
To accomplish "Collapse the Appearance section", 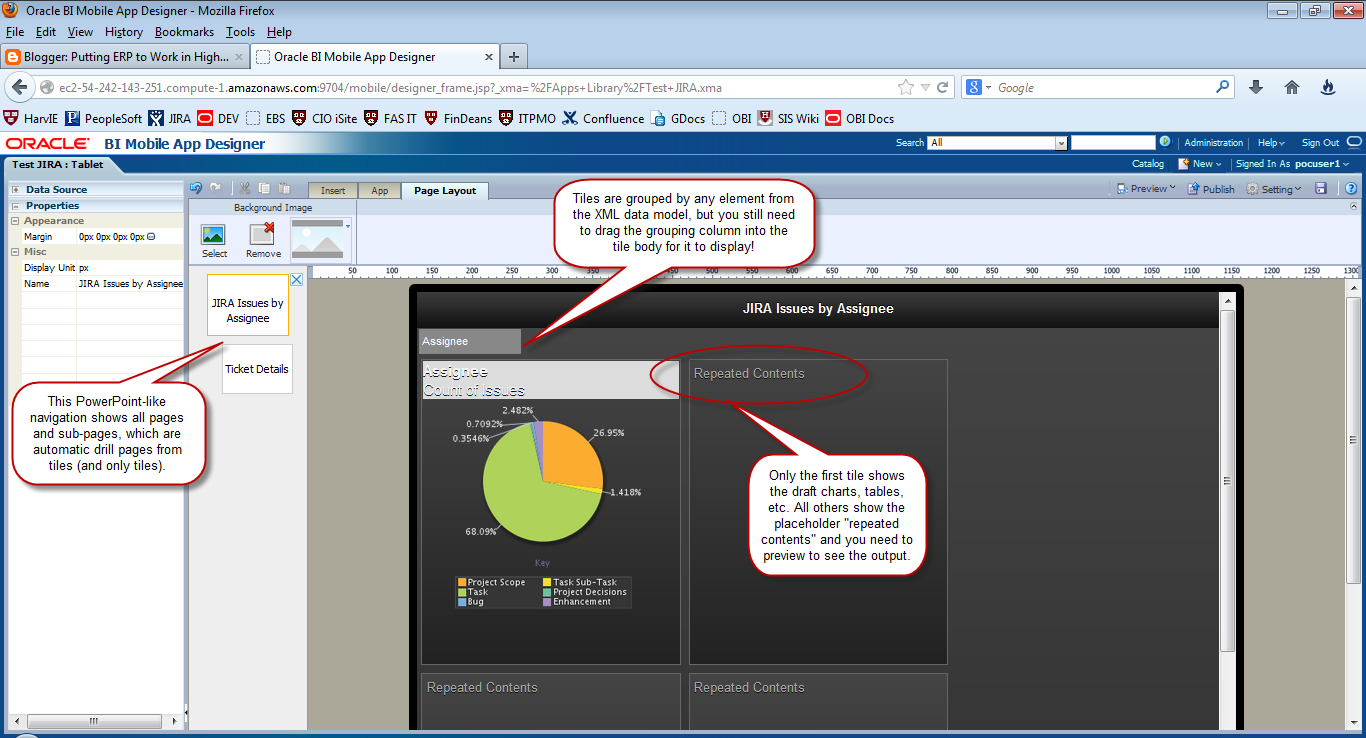I will click(x=15, y=221).
